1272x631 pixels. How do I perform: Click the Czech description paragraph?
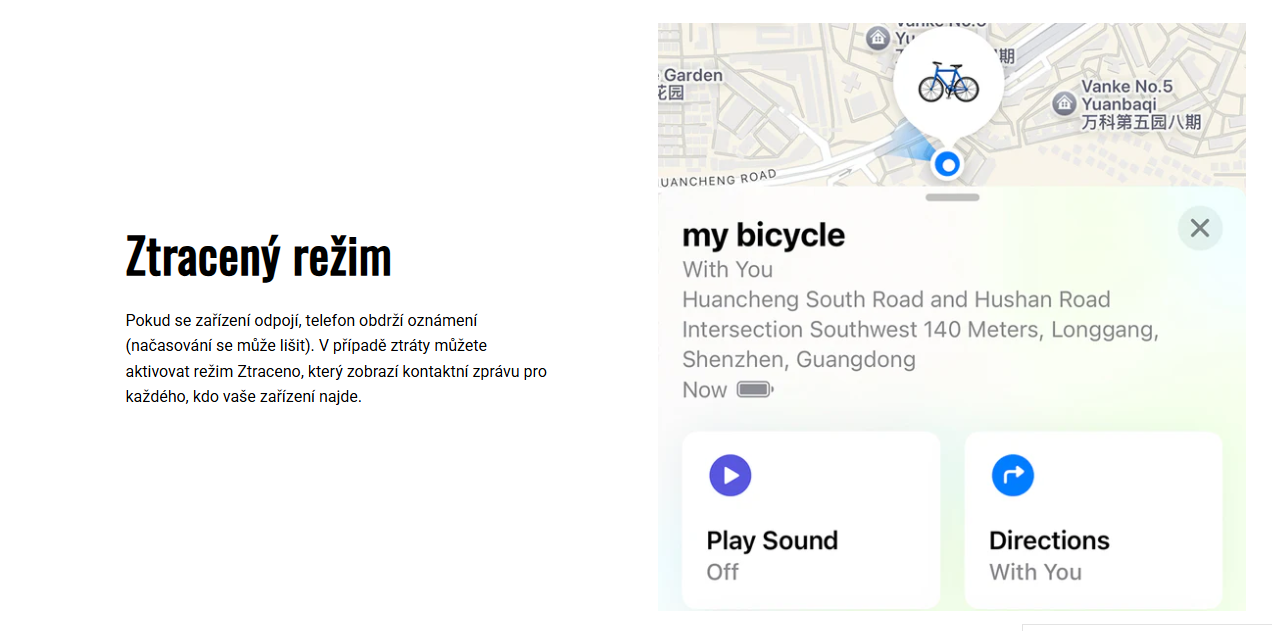pos(336,358)
